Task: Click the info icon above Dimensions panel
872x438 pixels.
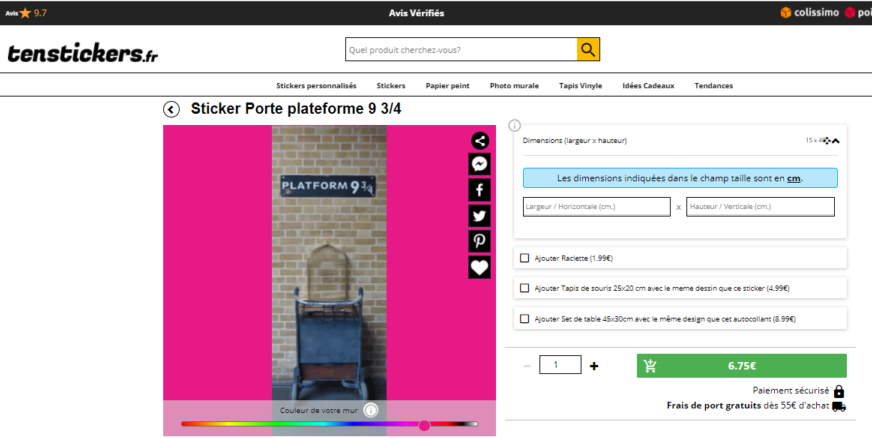Action: pos(514,126)
